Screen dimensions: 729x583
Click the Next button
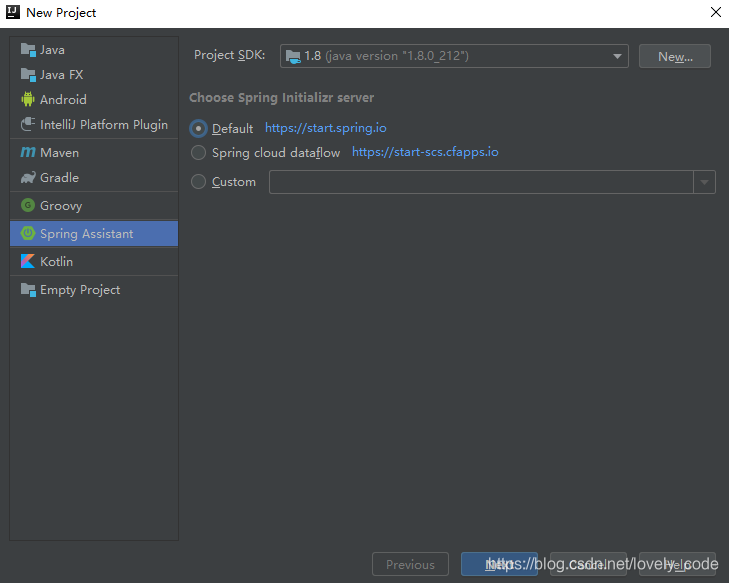click(x=499, y=564)
